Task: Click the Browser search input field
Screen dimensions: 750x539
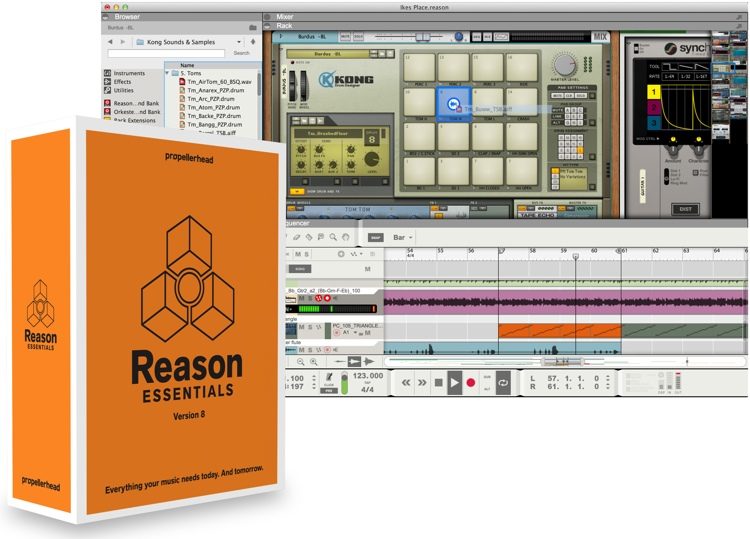Action: point(166,54)
